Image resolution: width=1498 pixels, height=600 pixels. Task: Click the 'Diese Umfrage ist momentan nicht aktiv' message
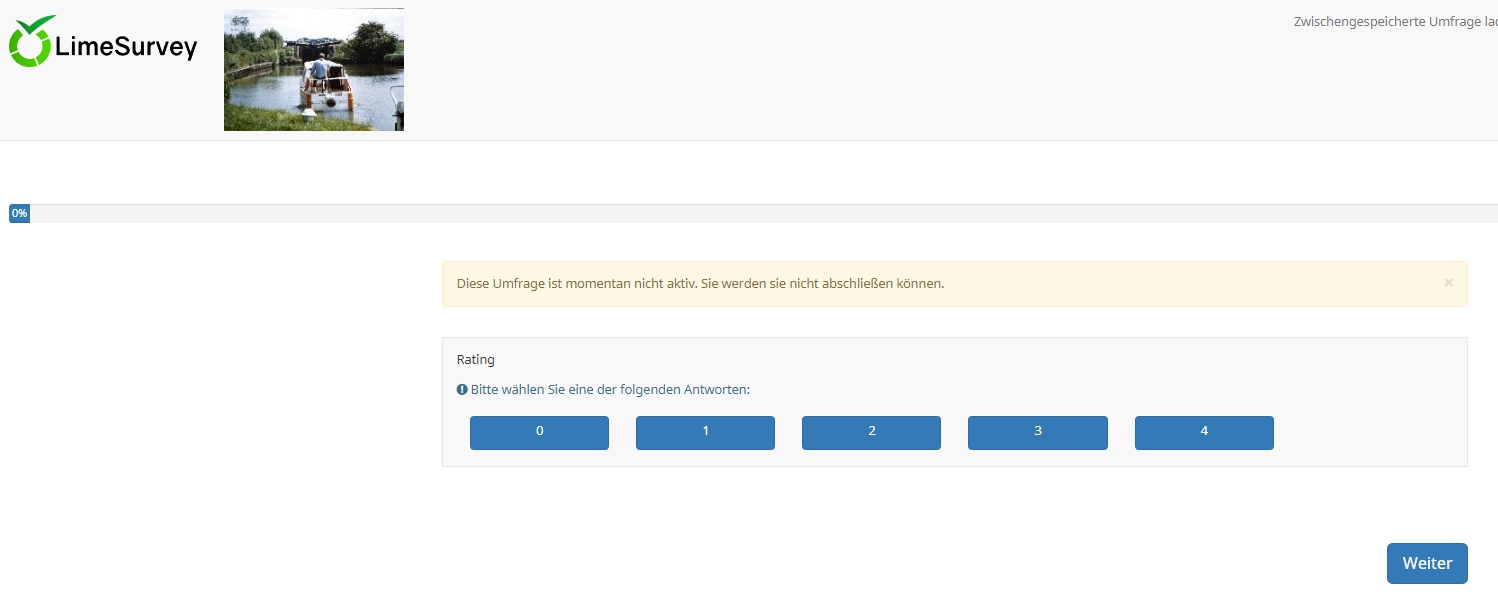tap(700, 284)
